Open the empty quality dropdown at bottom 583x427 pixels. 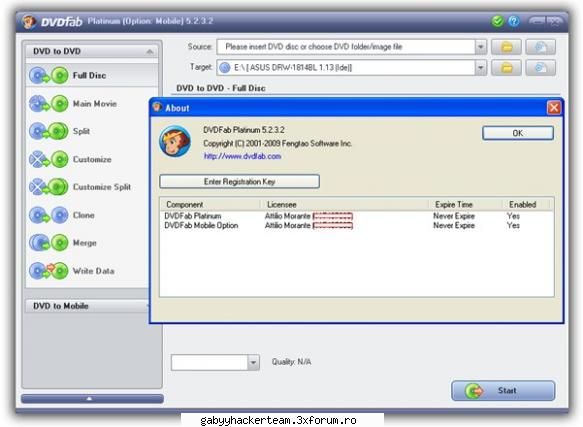point(215,362)
